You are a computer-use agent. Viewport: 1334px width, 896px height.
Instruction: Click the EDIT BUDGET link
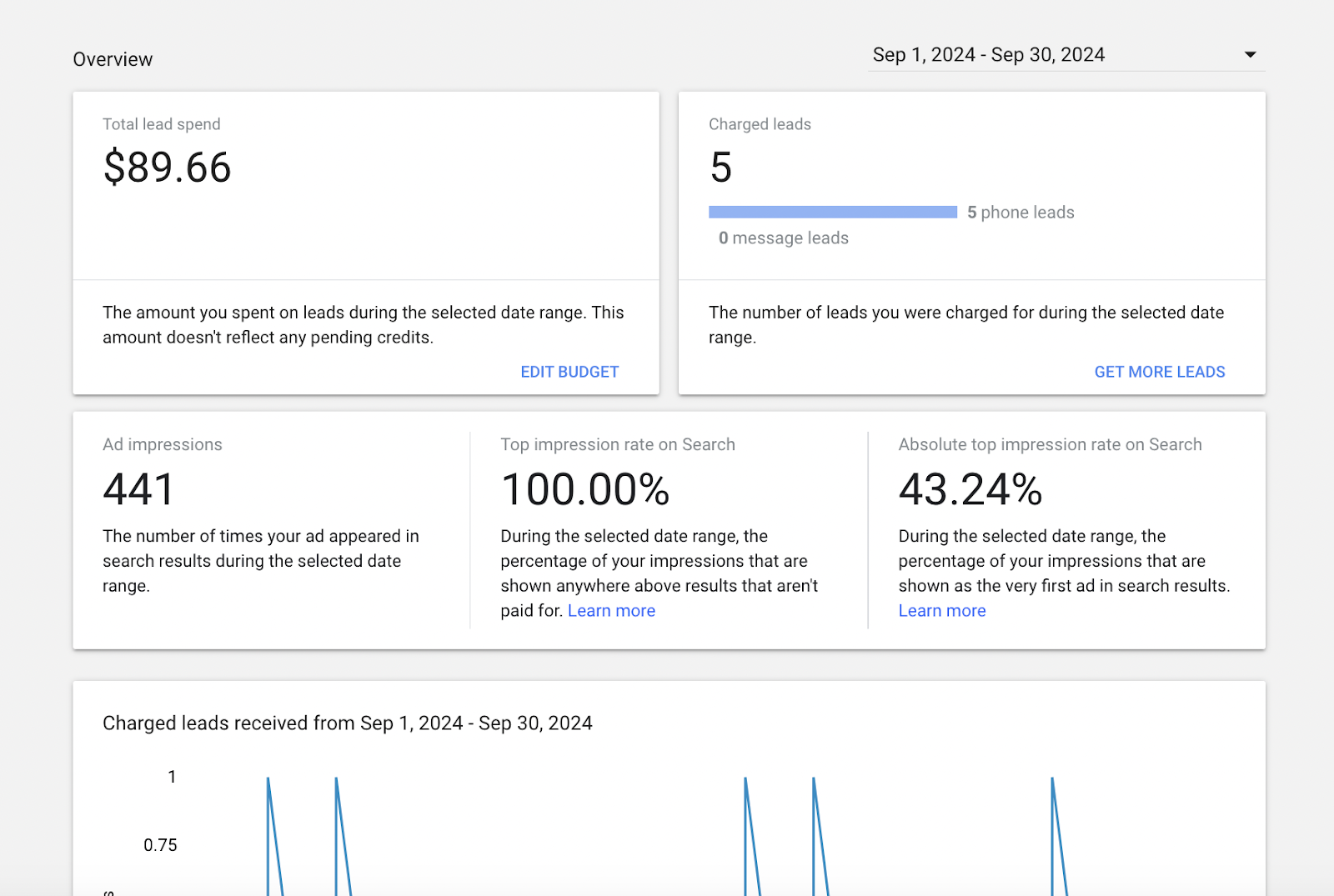coord(569,372)
